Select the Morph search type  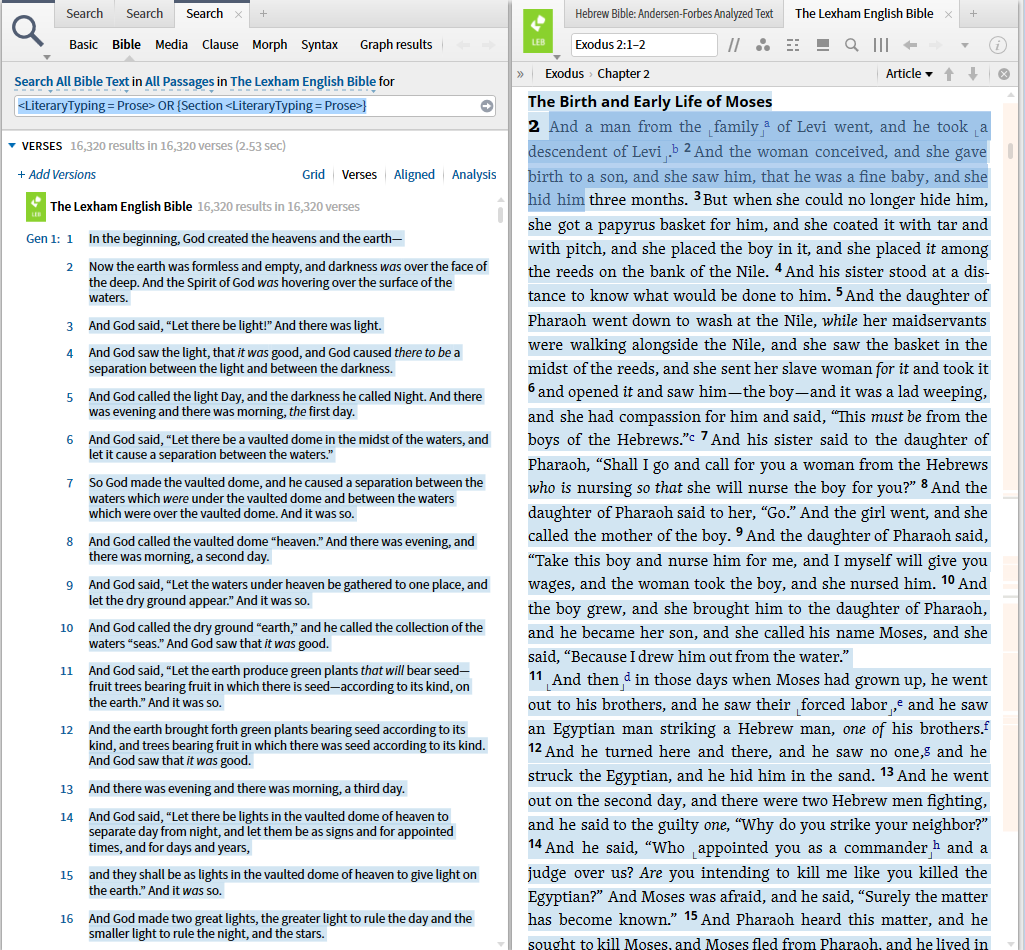point(270,44)
